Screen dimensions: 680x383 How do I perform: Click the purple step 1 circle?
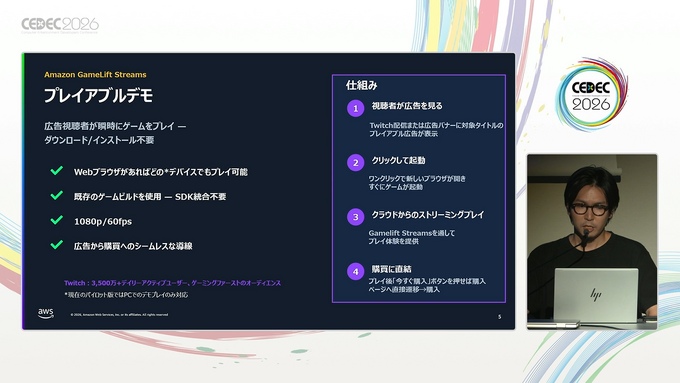click(x=356, y=108)
